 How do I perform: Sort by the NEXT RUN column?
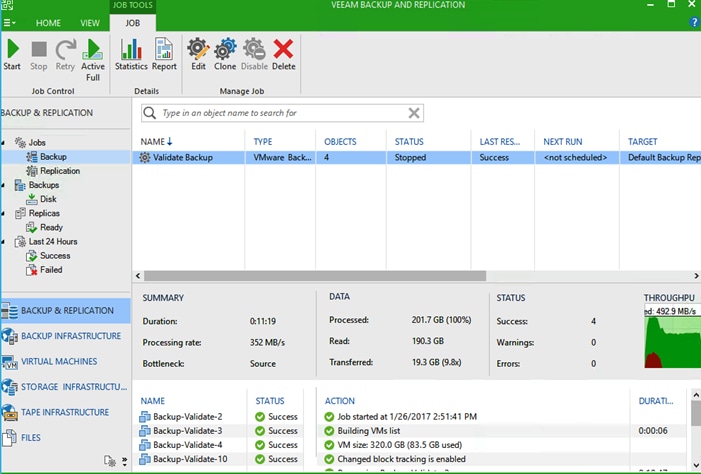(563, 142)
